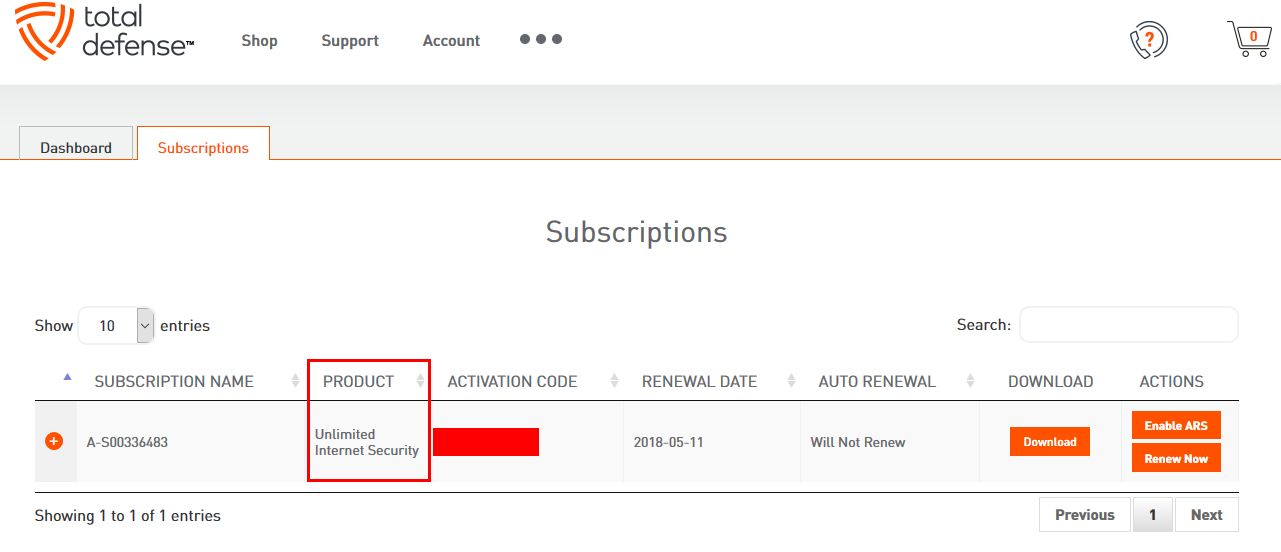Click subscription name A-S00336483
Screen dimensions: 1281x552
click(x=127, y=442)
